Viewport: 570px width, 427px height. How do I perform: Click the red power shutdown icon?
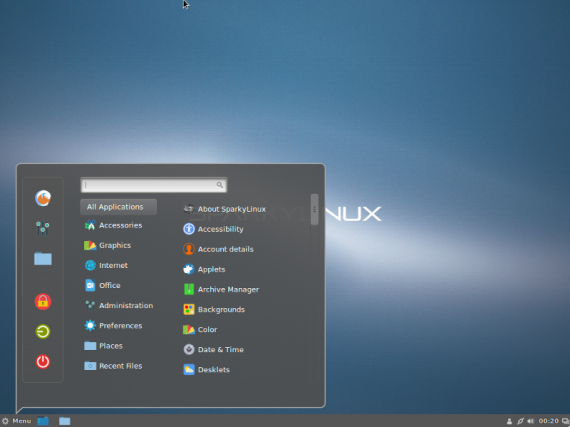pyautogui.click(x=43, y=362)
